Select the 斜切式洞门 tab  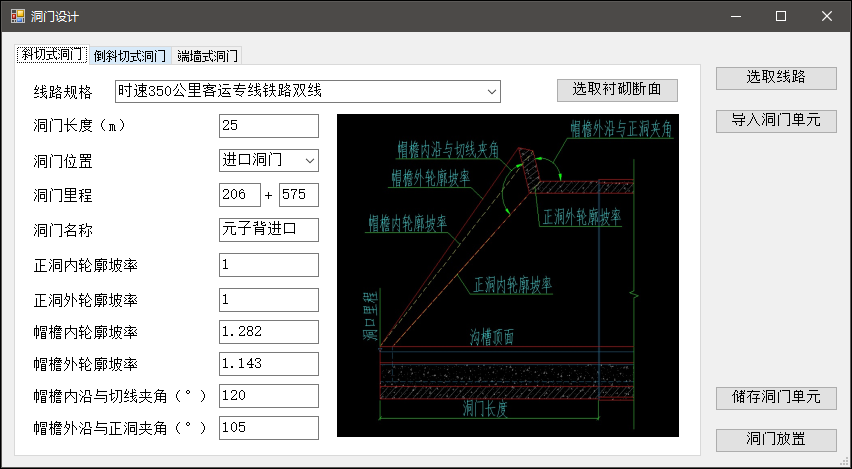click(x=53, y=55)
